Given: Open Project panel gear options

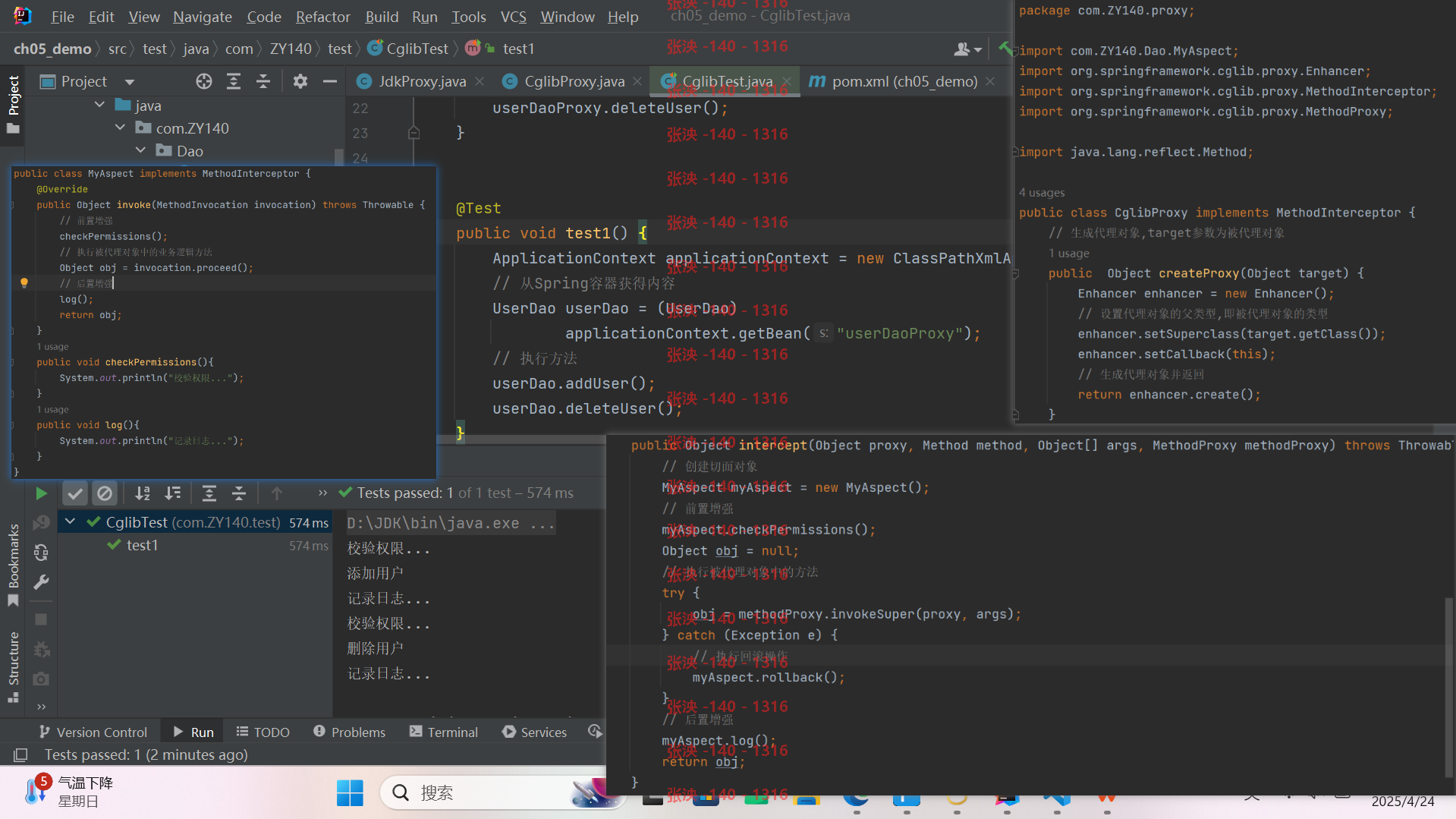Looking at the screenshot, I should pyautogui.click(x=300, y=81).
